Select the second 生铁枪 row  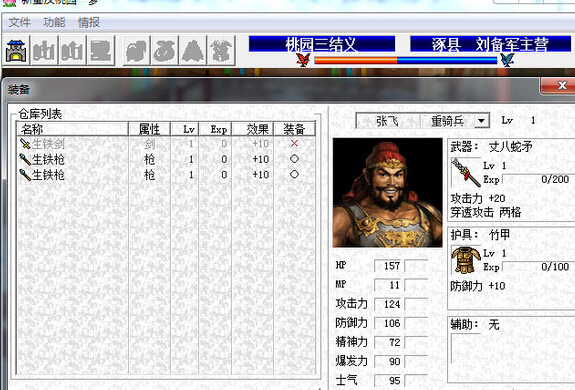coord(166,174)
